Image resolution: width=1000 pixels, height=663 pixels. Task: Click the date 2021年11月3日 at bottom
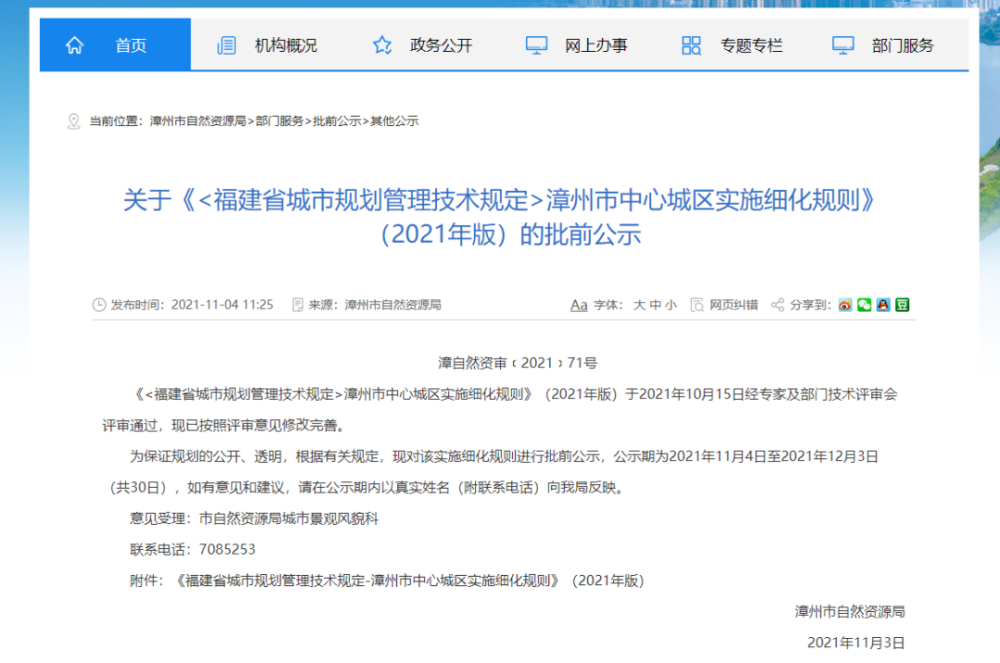click(856, 643)
